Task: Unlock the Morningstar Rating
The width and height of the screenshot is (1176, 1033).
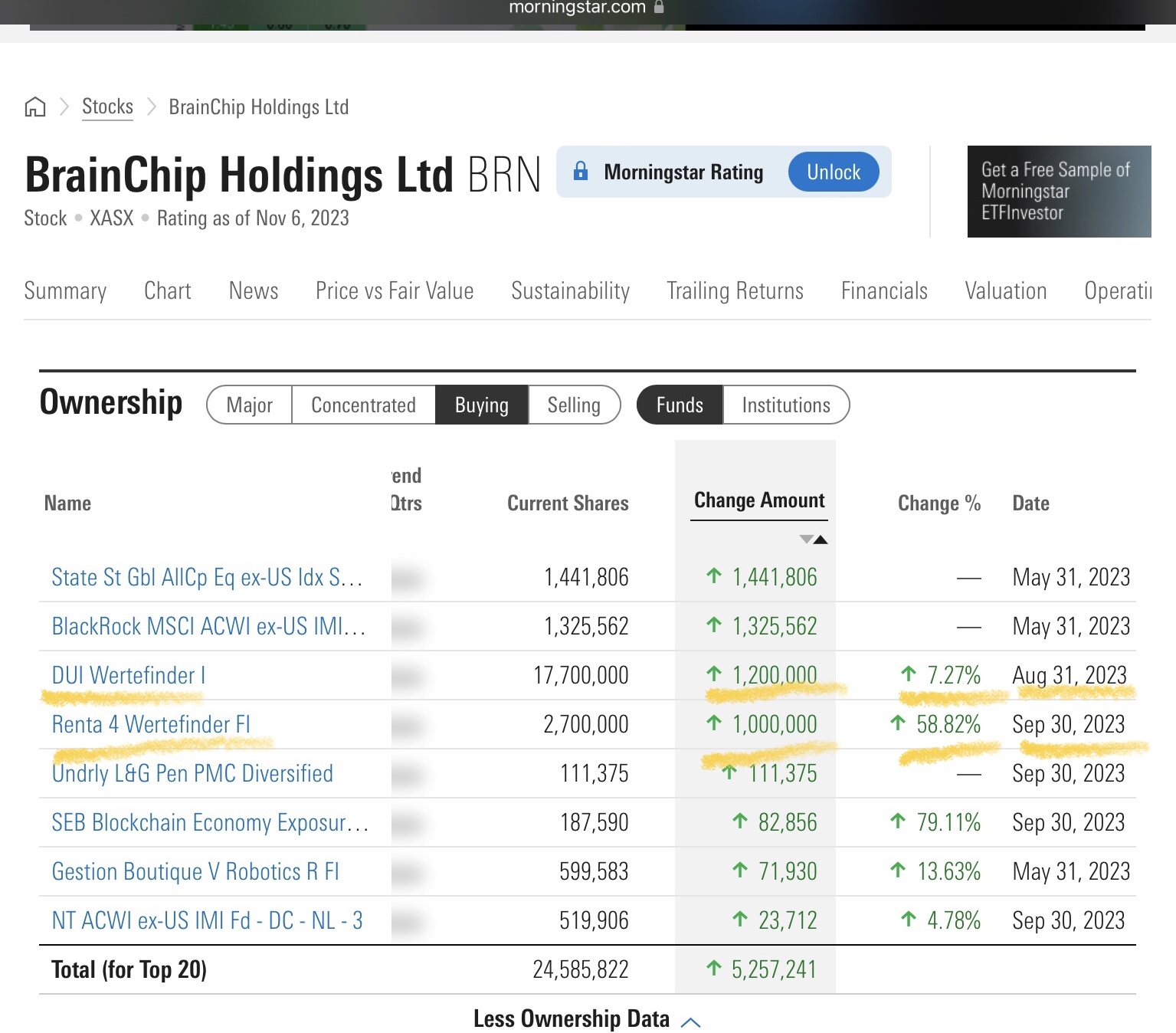Action: tap(834, 172)
